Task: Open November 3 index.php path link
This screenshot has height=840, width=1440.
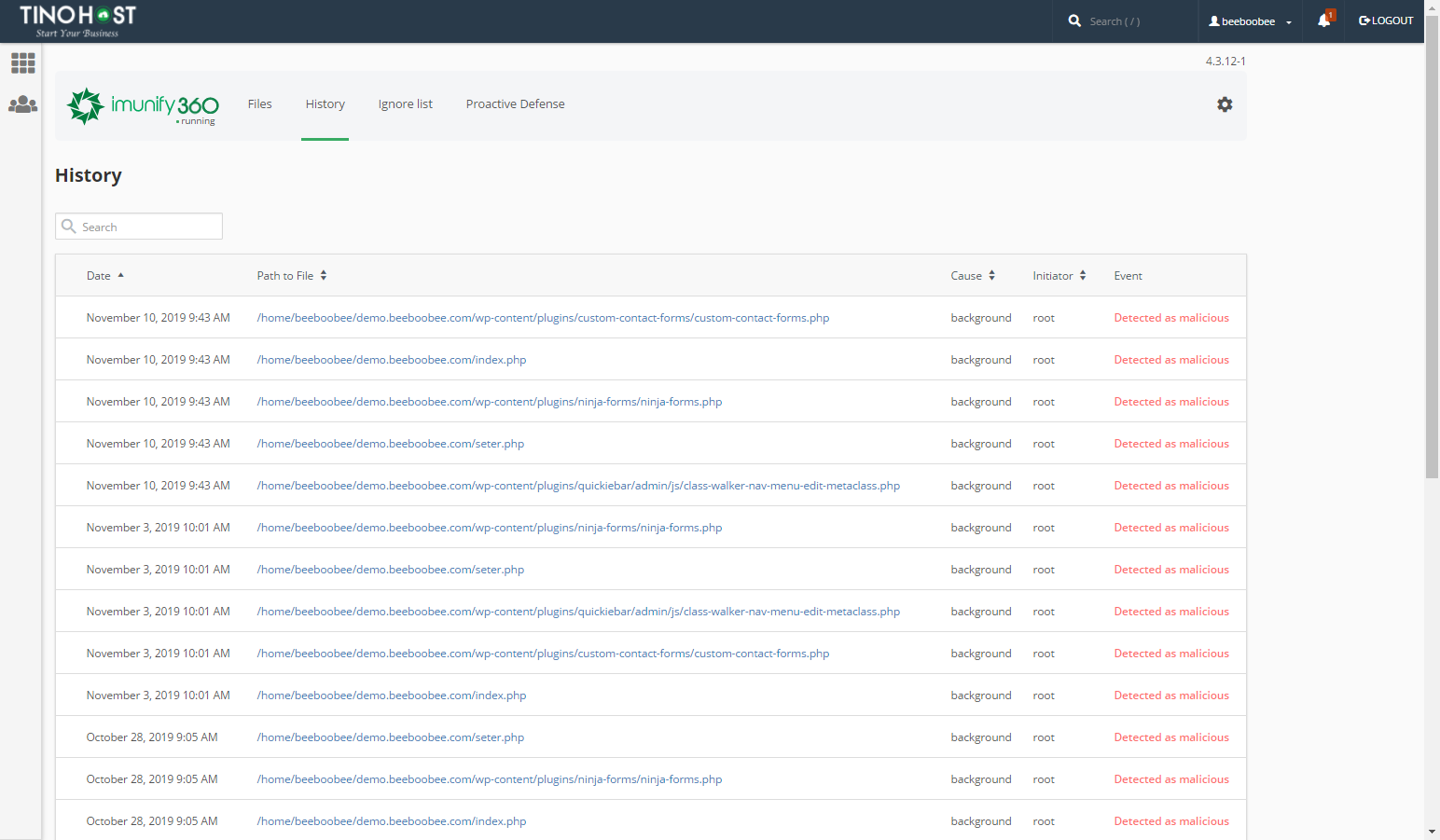Action: [x=392, y=695]
